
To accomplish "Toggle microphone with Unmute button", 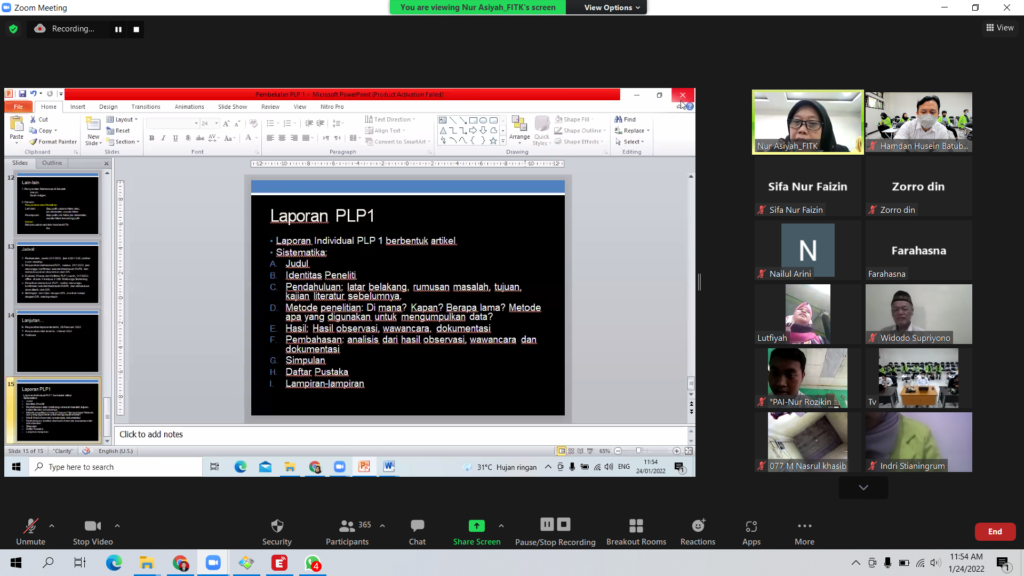I will coord(31,532).
